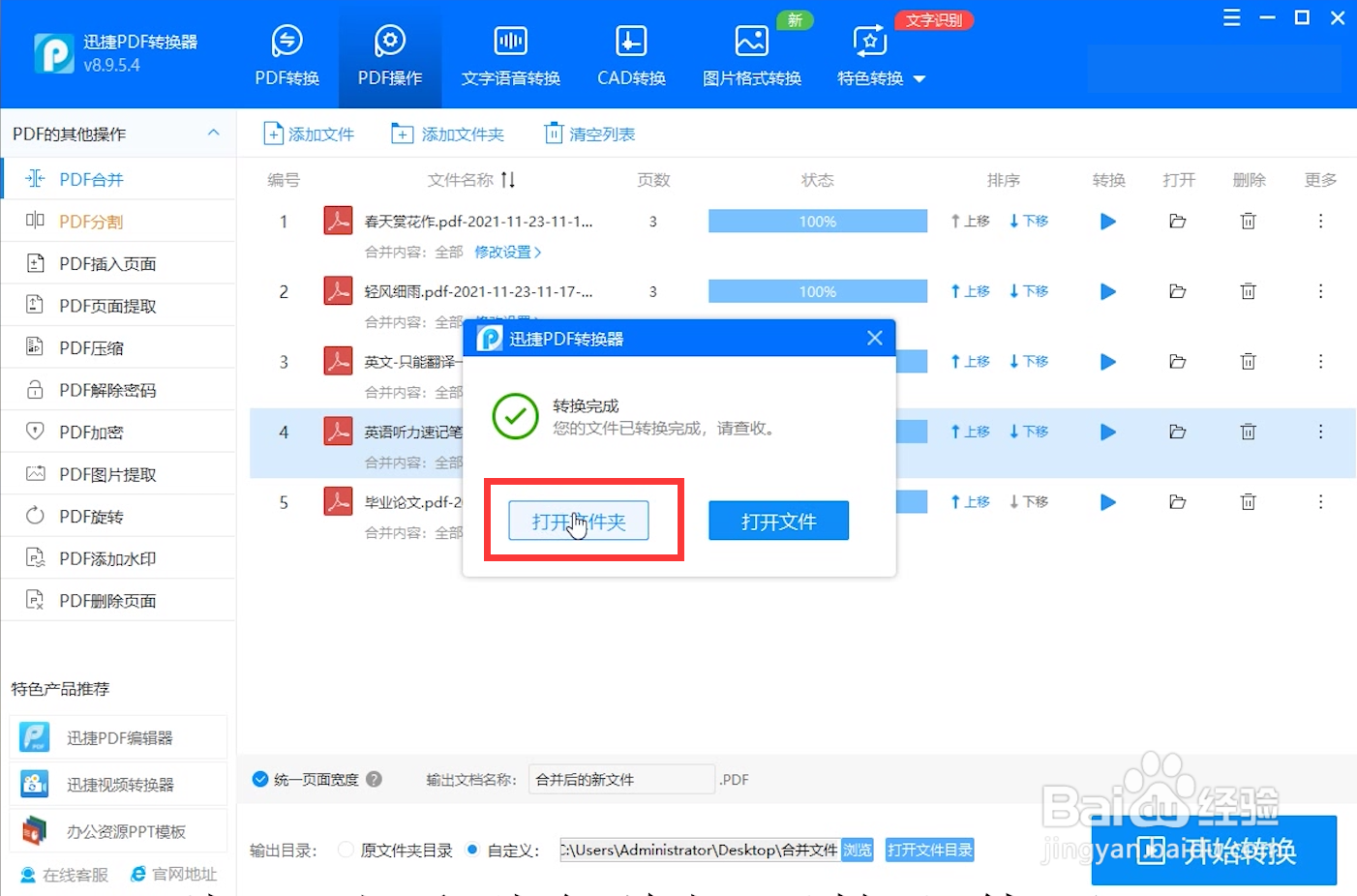Screen dimensions: 1357x896
Task: Move row 1 up with 上移
Action: pyautogui.click(x=970, y=221)
